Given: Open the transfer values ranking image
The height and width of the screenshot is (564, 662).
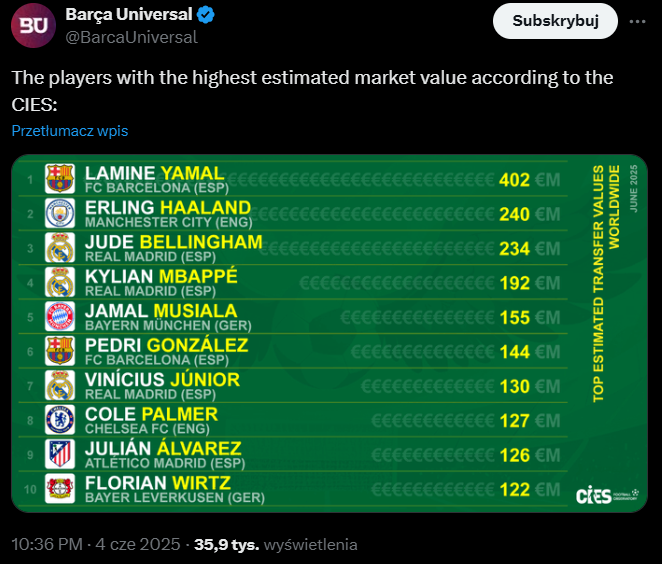Looking at the screenshot, I should [329, 334].
